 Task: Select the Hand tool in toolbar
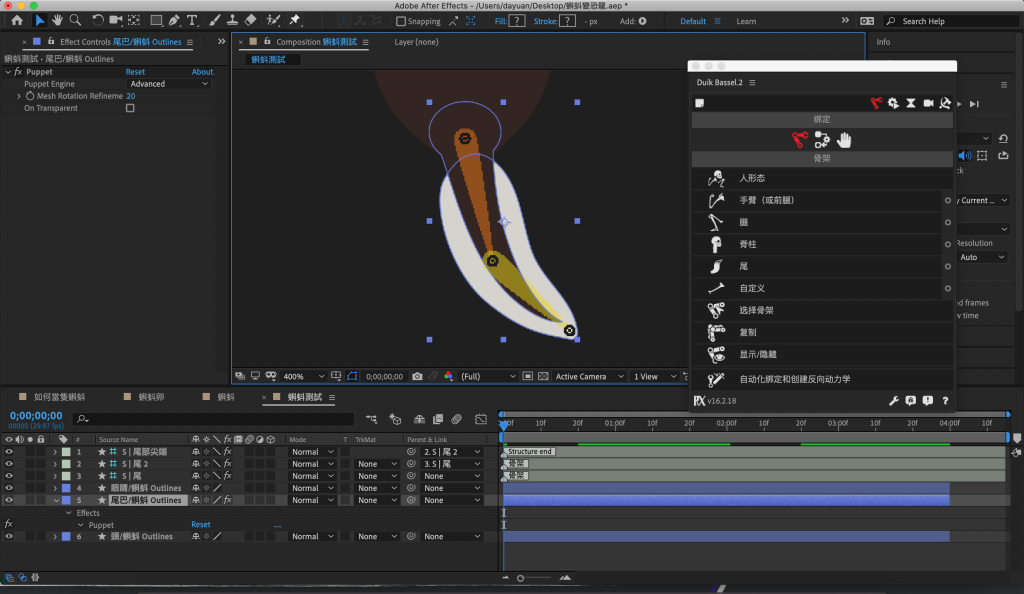tap(58, 20)
